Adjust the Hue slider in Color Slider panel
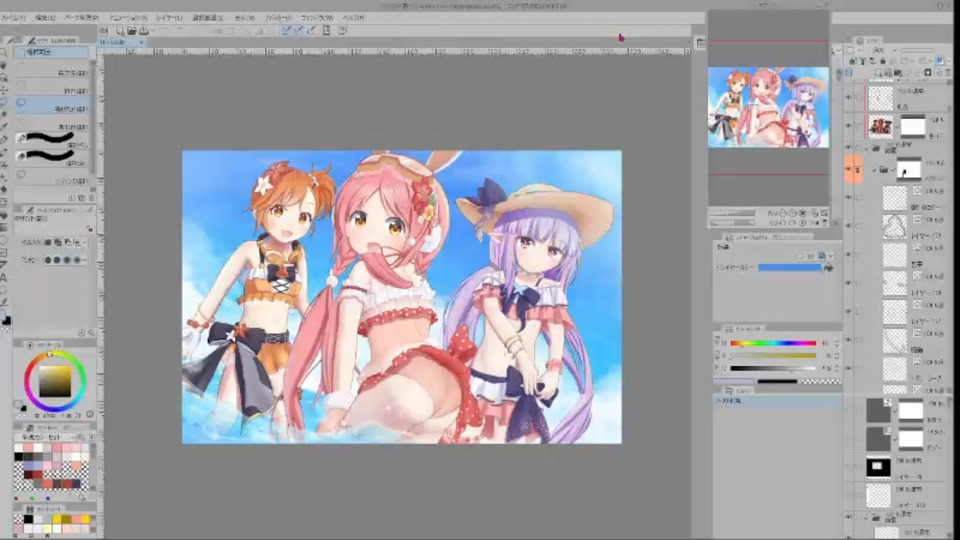Image resolution: width=960 pixels, height=540 pixels. (773, 343)
